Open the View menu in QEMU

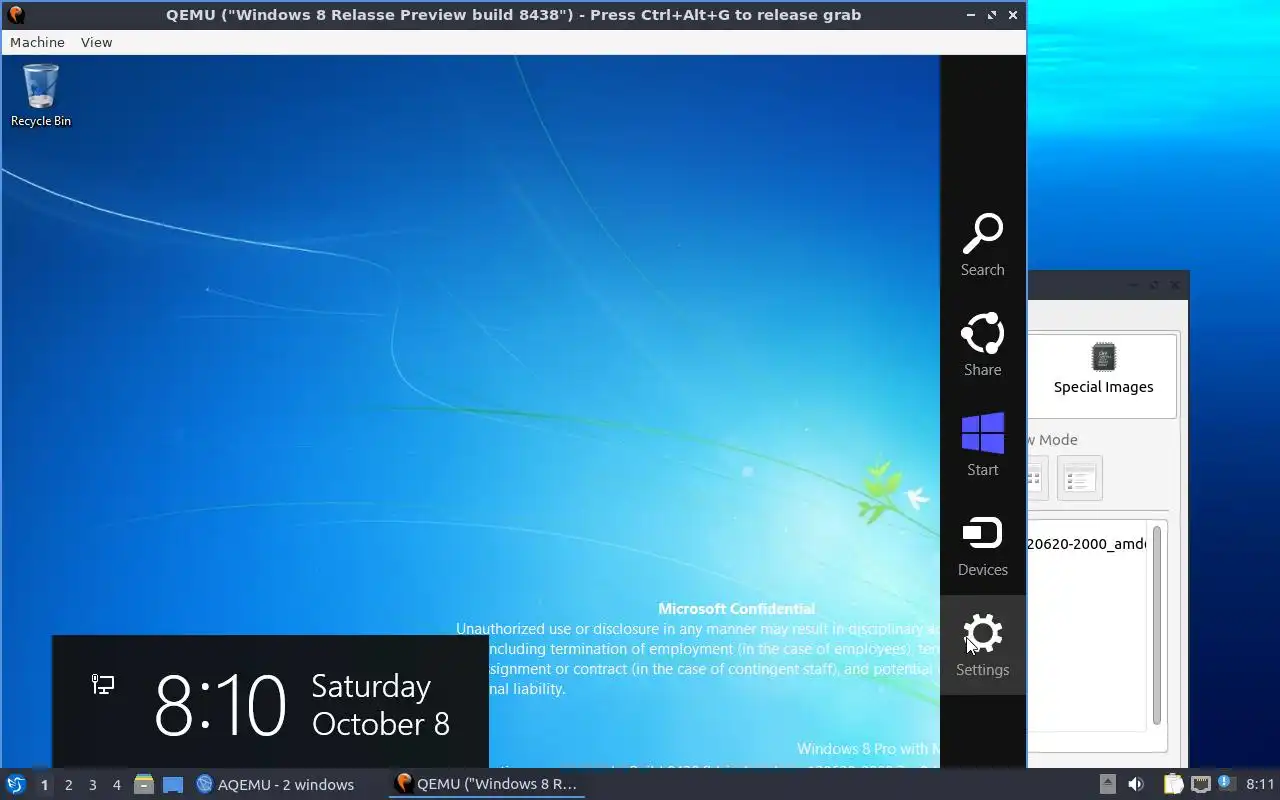pos(96,42)
